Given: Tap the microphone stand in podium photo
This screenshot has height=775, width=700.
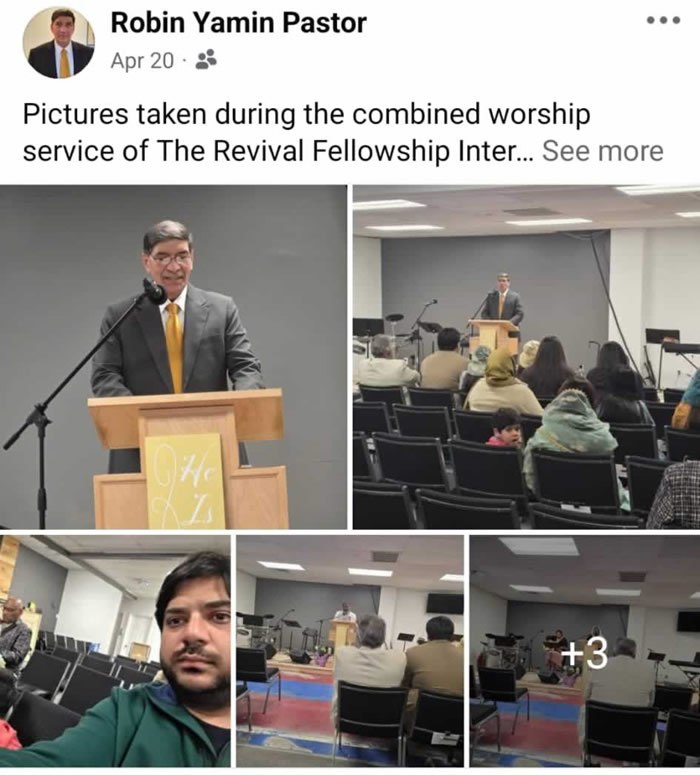Looking at the screenshot, I should click(x=82, y=395).
